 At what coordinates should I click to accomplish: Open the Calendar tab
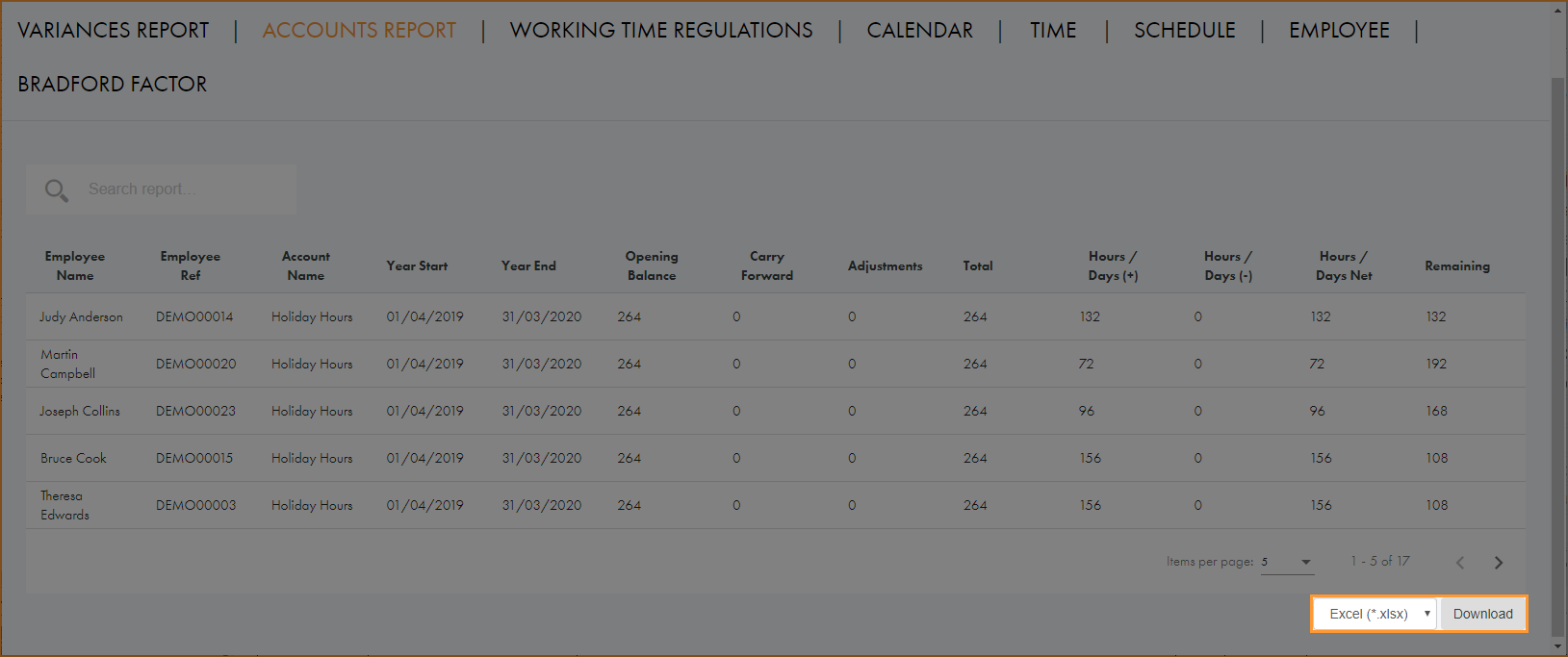(919, 31)
